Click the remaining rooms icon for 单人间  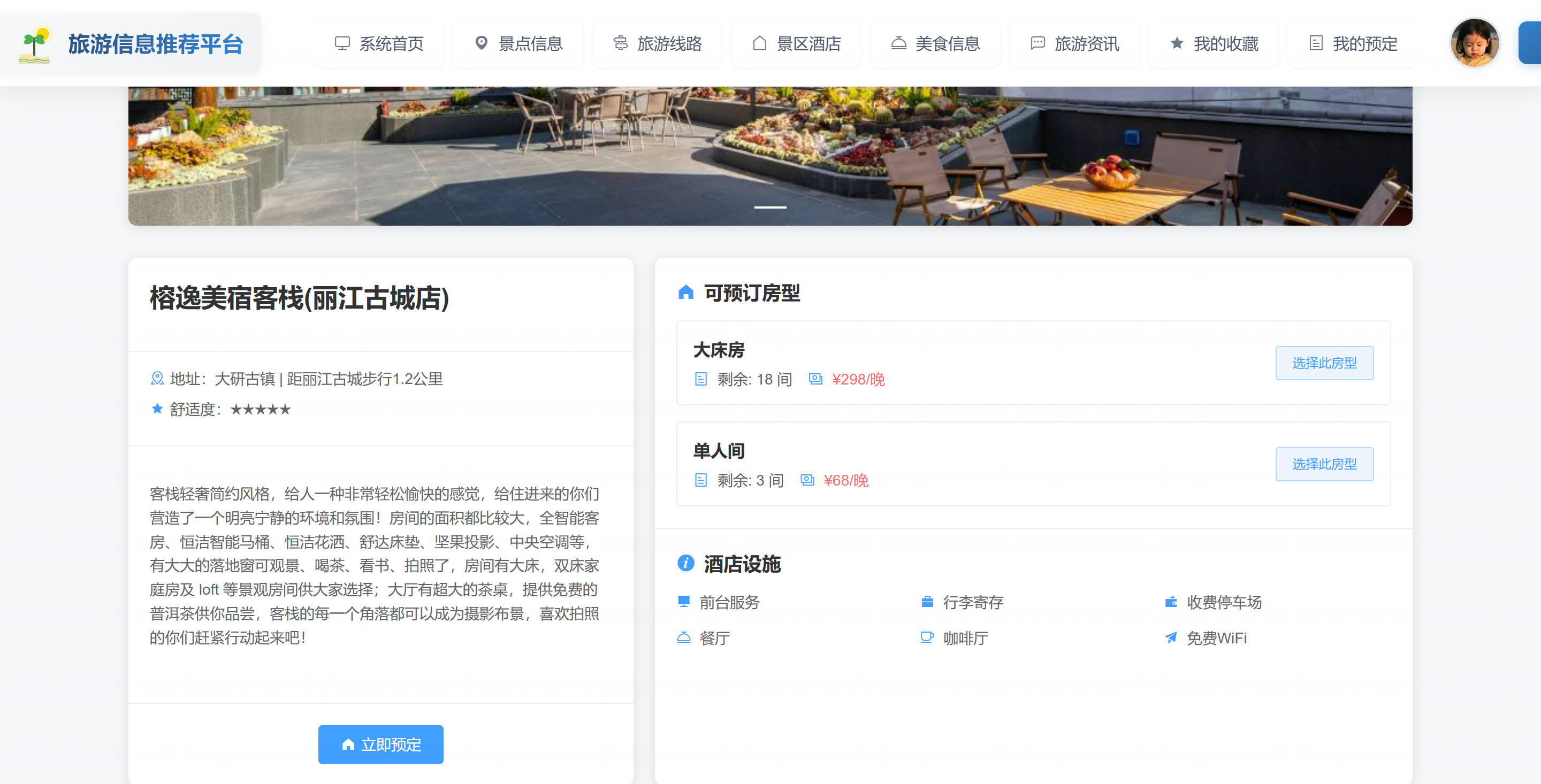700,480
